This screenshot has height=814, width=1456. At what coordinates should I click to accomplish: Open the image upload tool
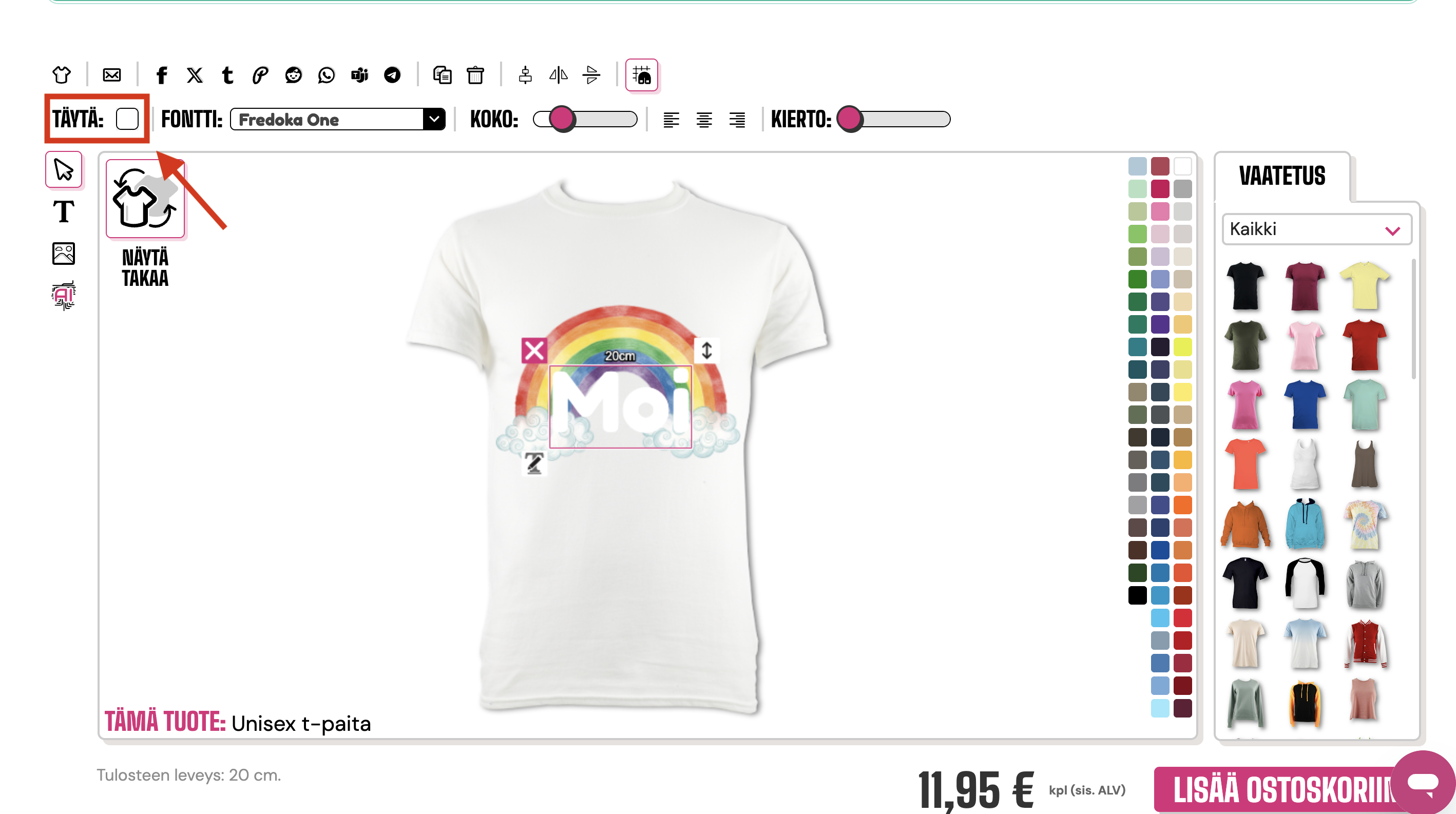(x=63, y=254)
